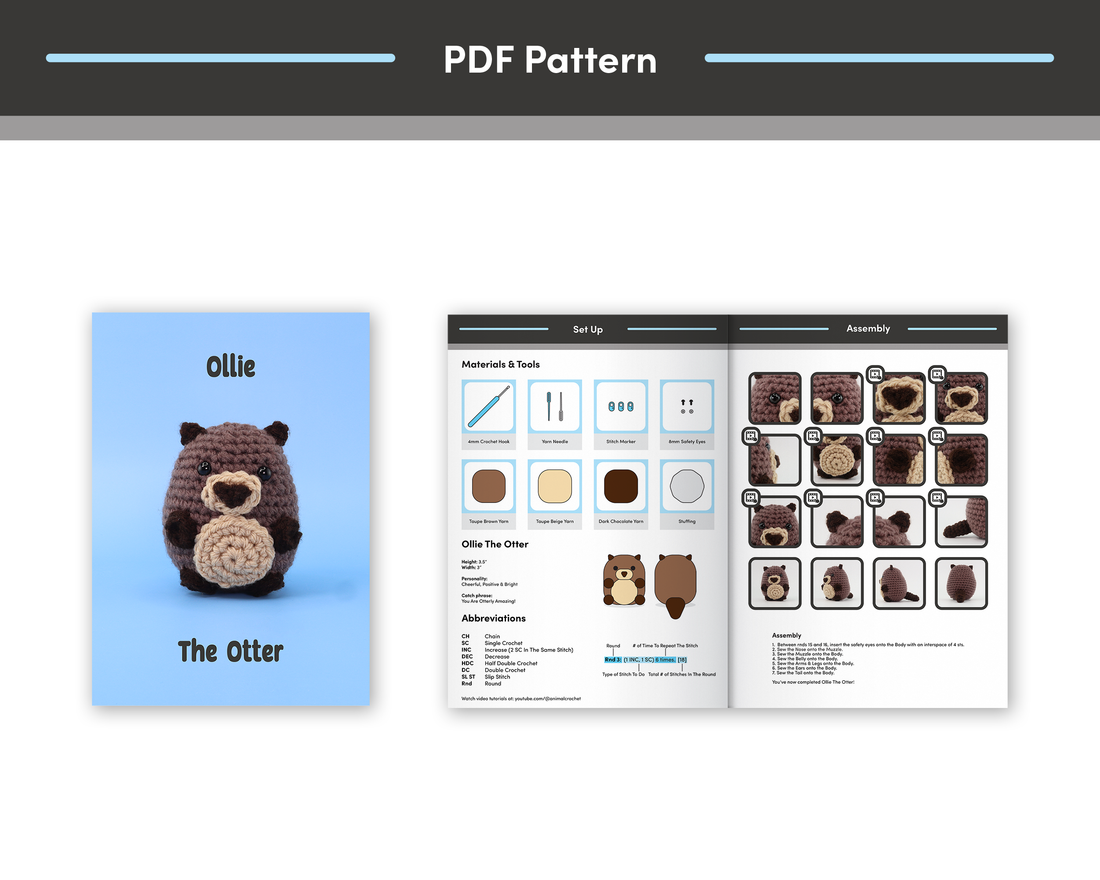Click the finished otter rear-view photo
Image resolution: width=1100 pixels, height=880 pixels.
(961, 583)
